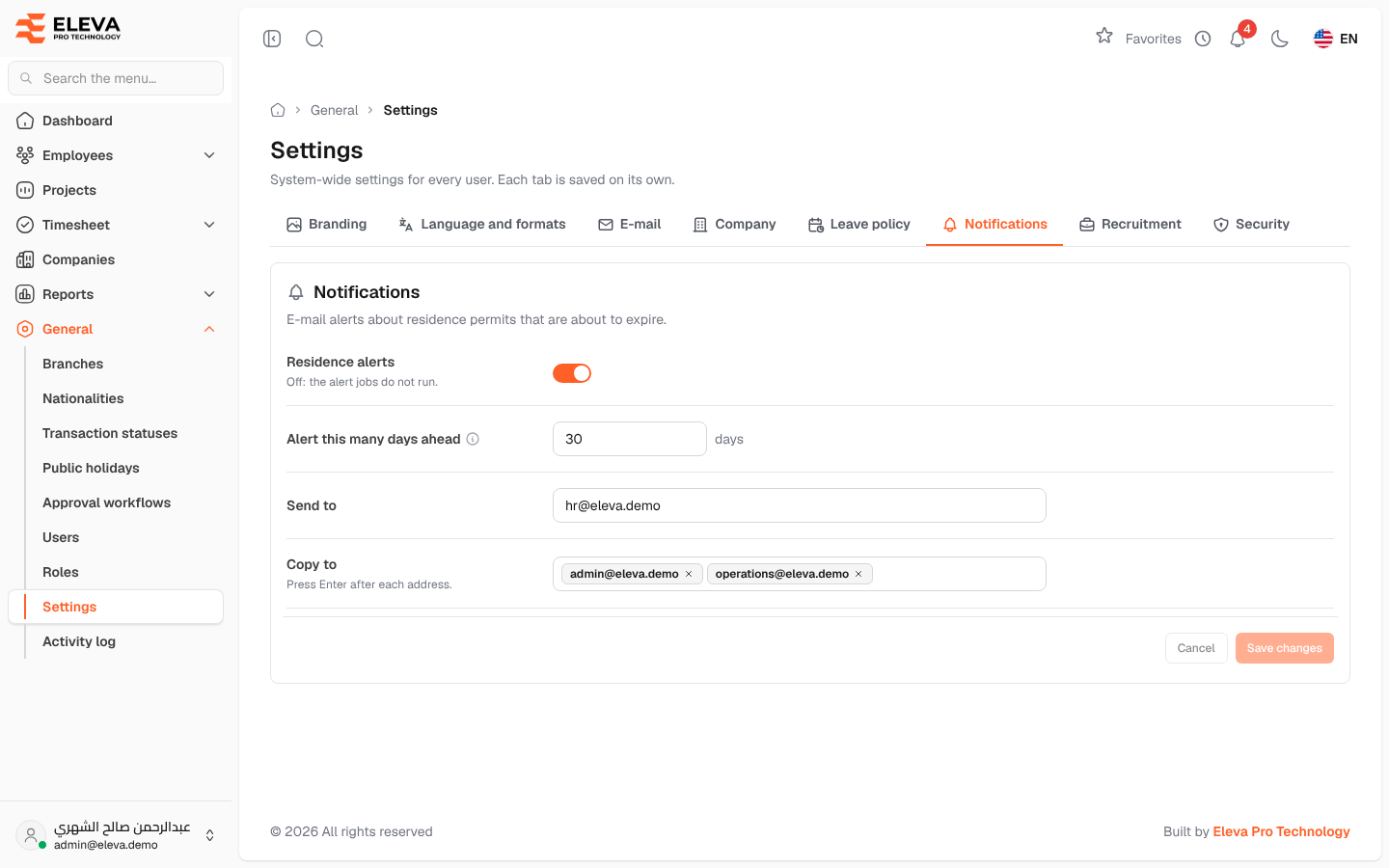Open the Leave policy tab

[859, 224]
